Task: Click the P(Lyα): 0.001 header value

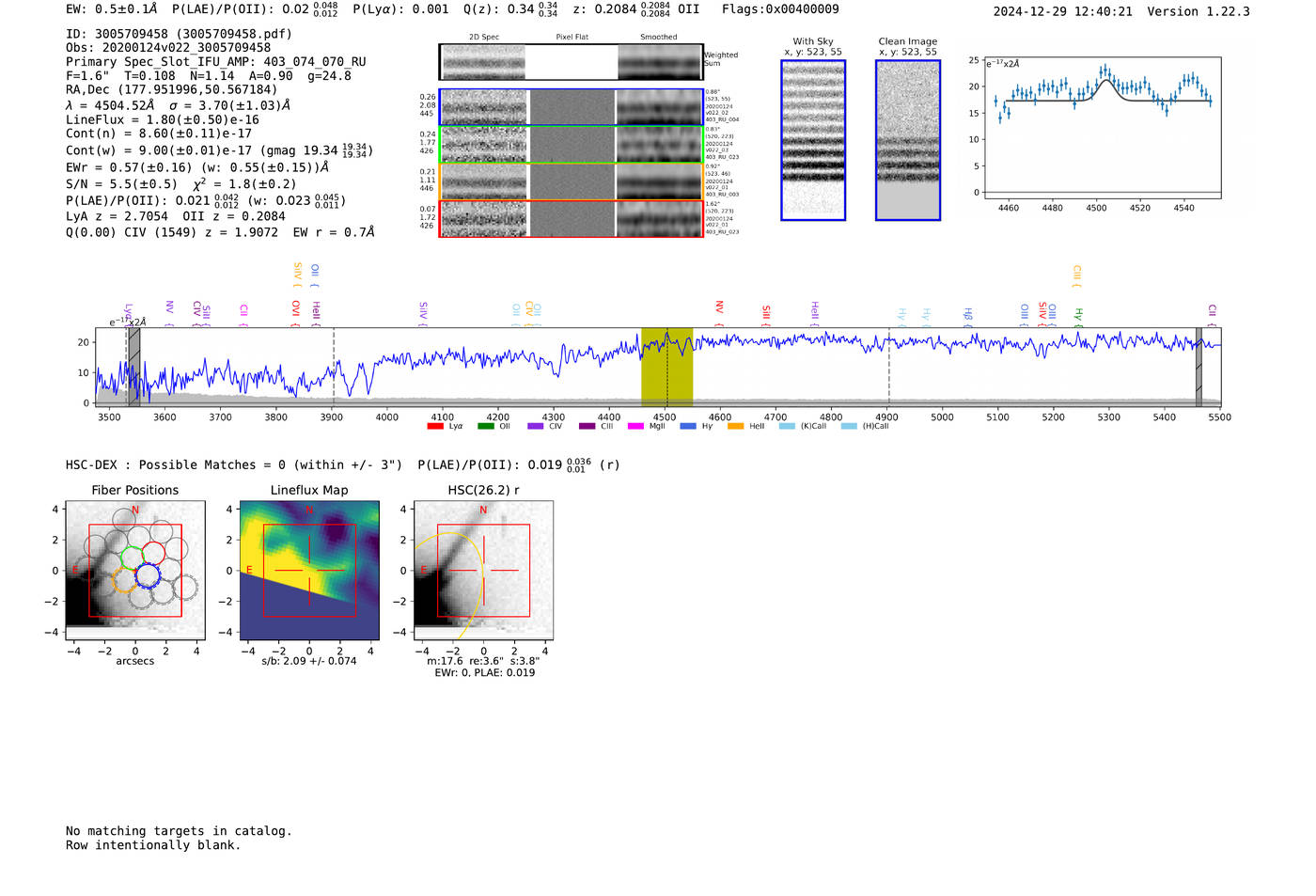Action: [x=401, y=9]
